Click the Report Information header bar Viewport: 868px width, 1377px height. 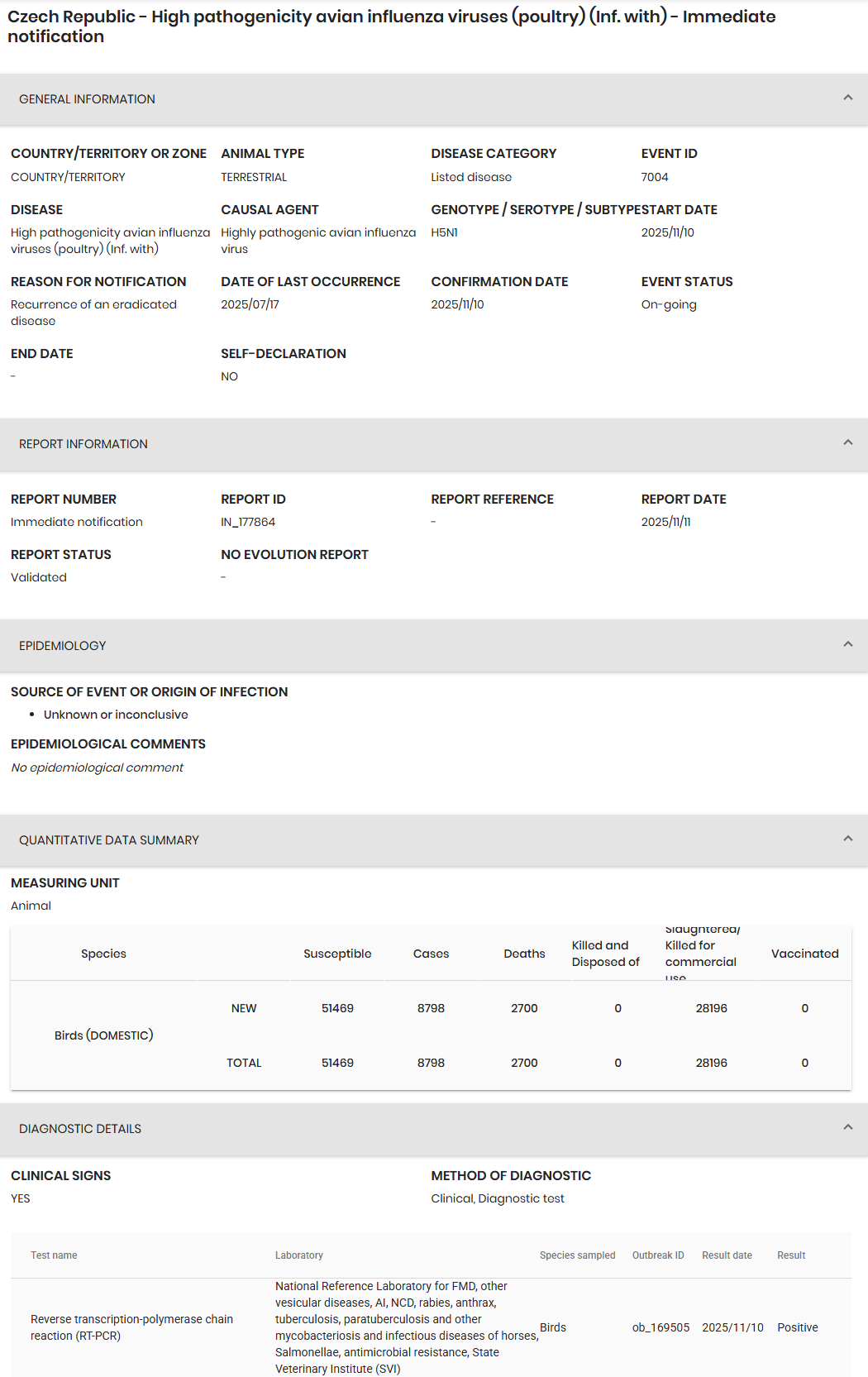point(434,444)
